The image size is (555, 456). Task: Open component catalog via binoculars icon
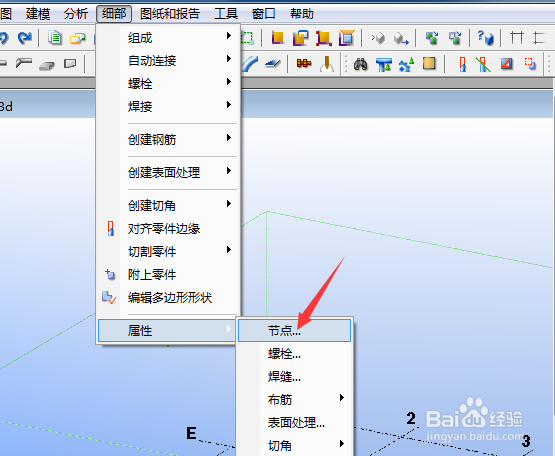pyautogui.click(x=360, y=64)
